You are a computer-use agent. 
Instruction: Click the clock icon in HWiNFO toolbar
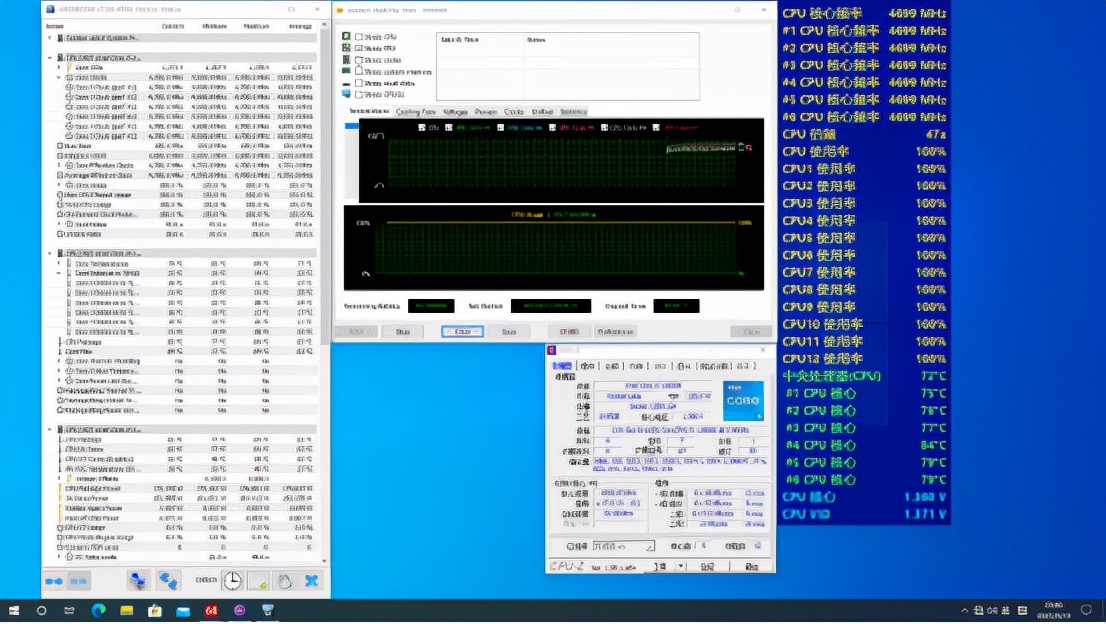[x=232, y=580]
